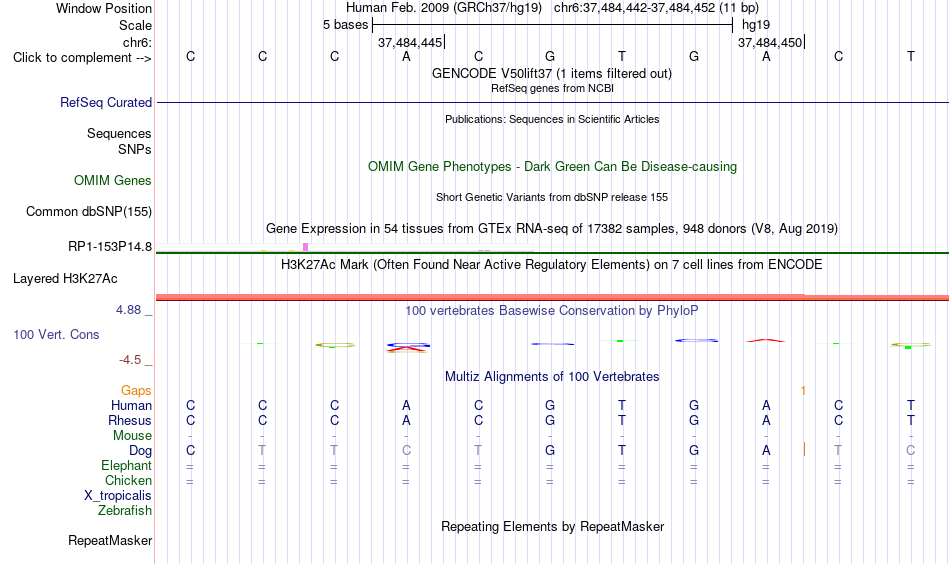Click 'Basewise Conservation by PhyloP' title

[551, 311]
